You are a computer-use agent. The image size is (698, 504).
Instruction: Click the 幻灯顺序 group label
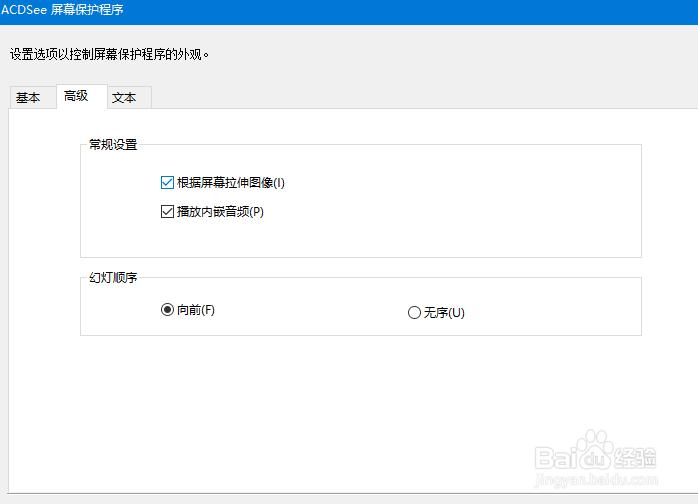[x=113, y=278]
